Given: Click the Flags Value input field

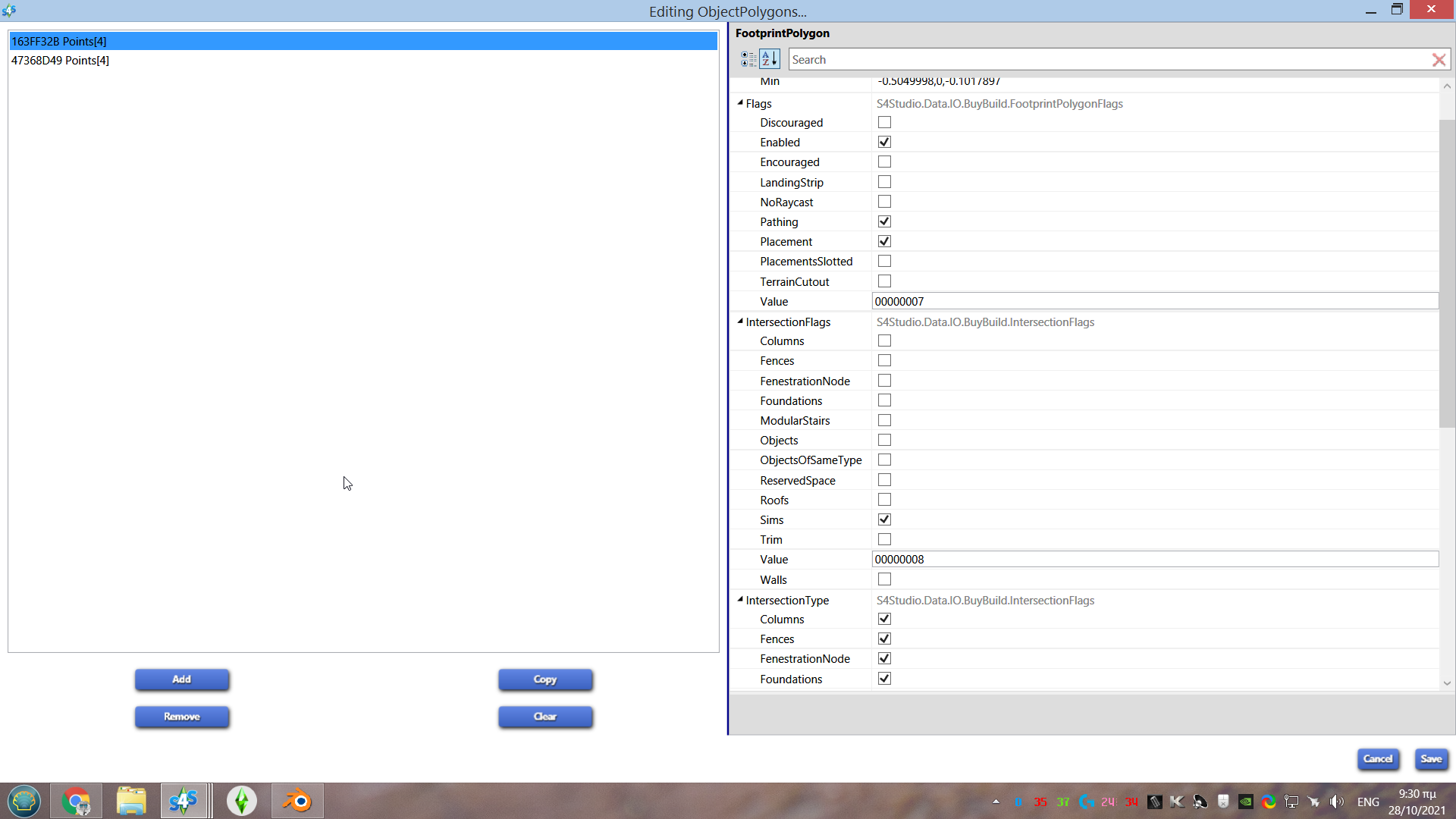Looking at the screenshot, I should tap(1154, 301).
